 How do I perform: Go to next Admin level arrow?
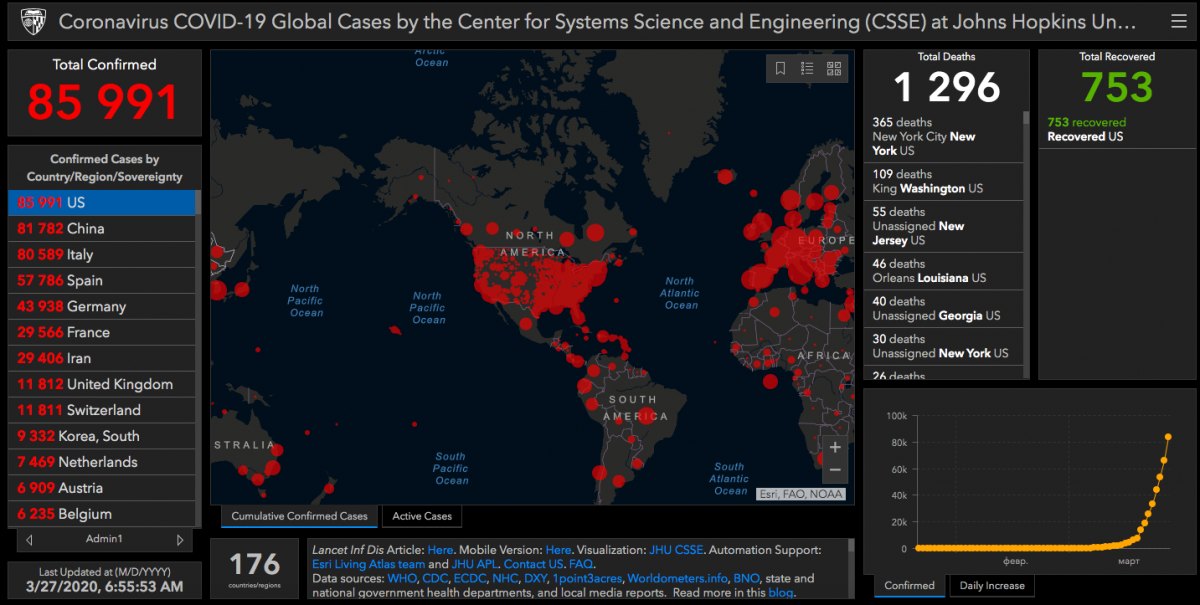click(x=180, y=540)
